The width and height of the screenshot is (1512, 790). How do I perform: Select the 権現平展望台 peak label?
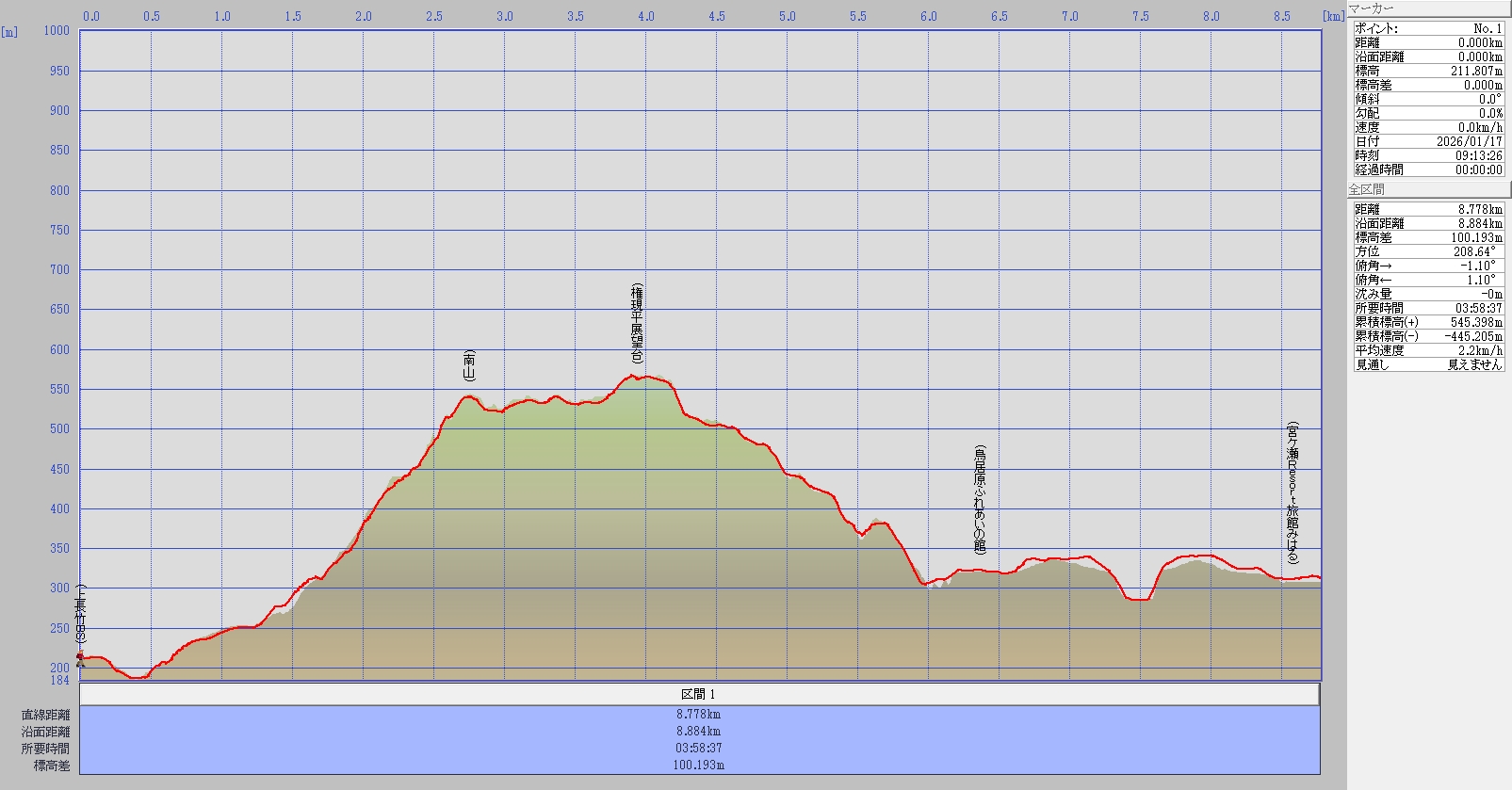click(637, 323)
